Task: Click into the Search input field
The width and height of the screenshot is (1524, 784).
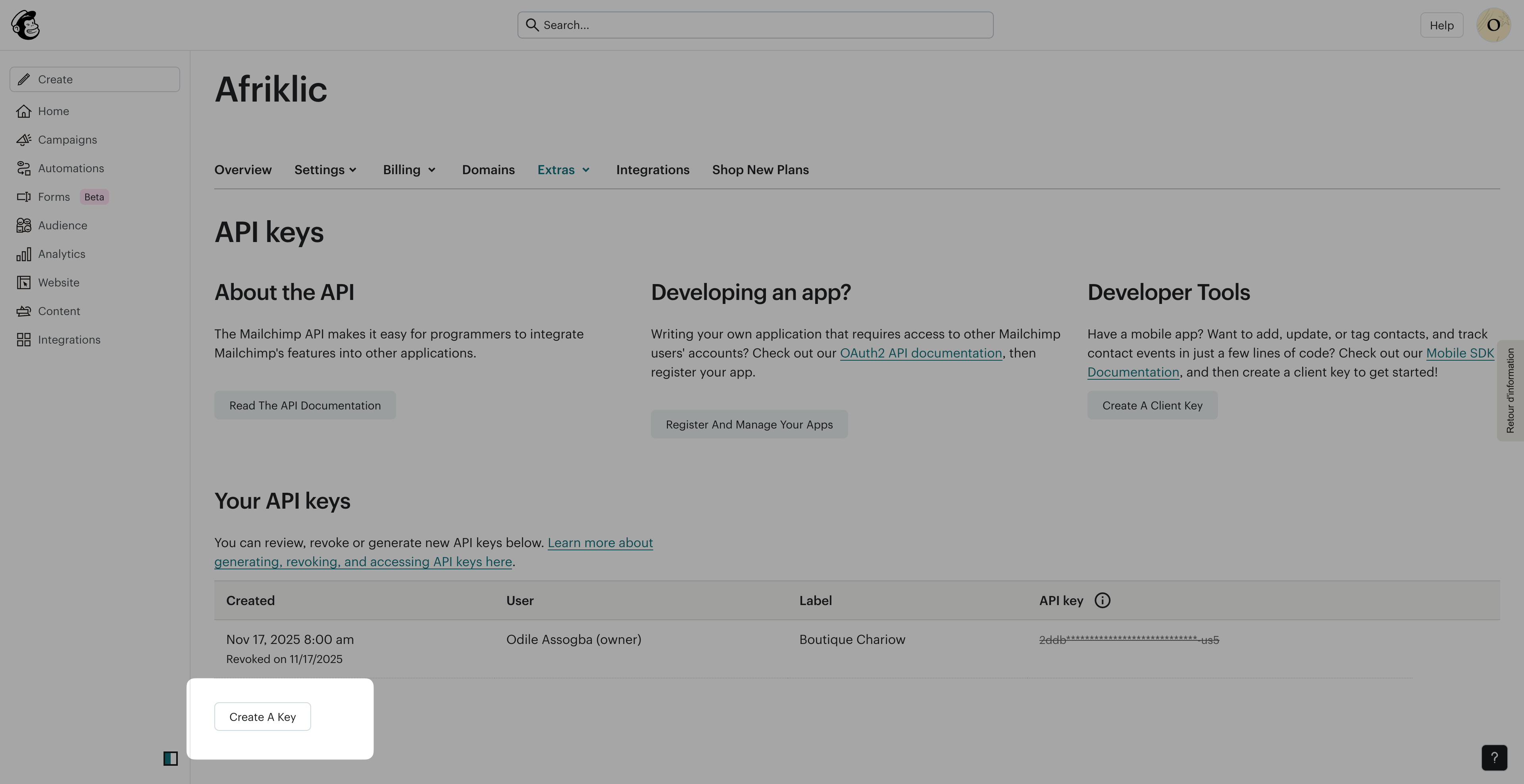Action: click(x=755, y=25)
